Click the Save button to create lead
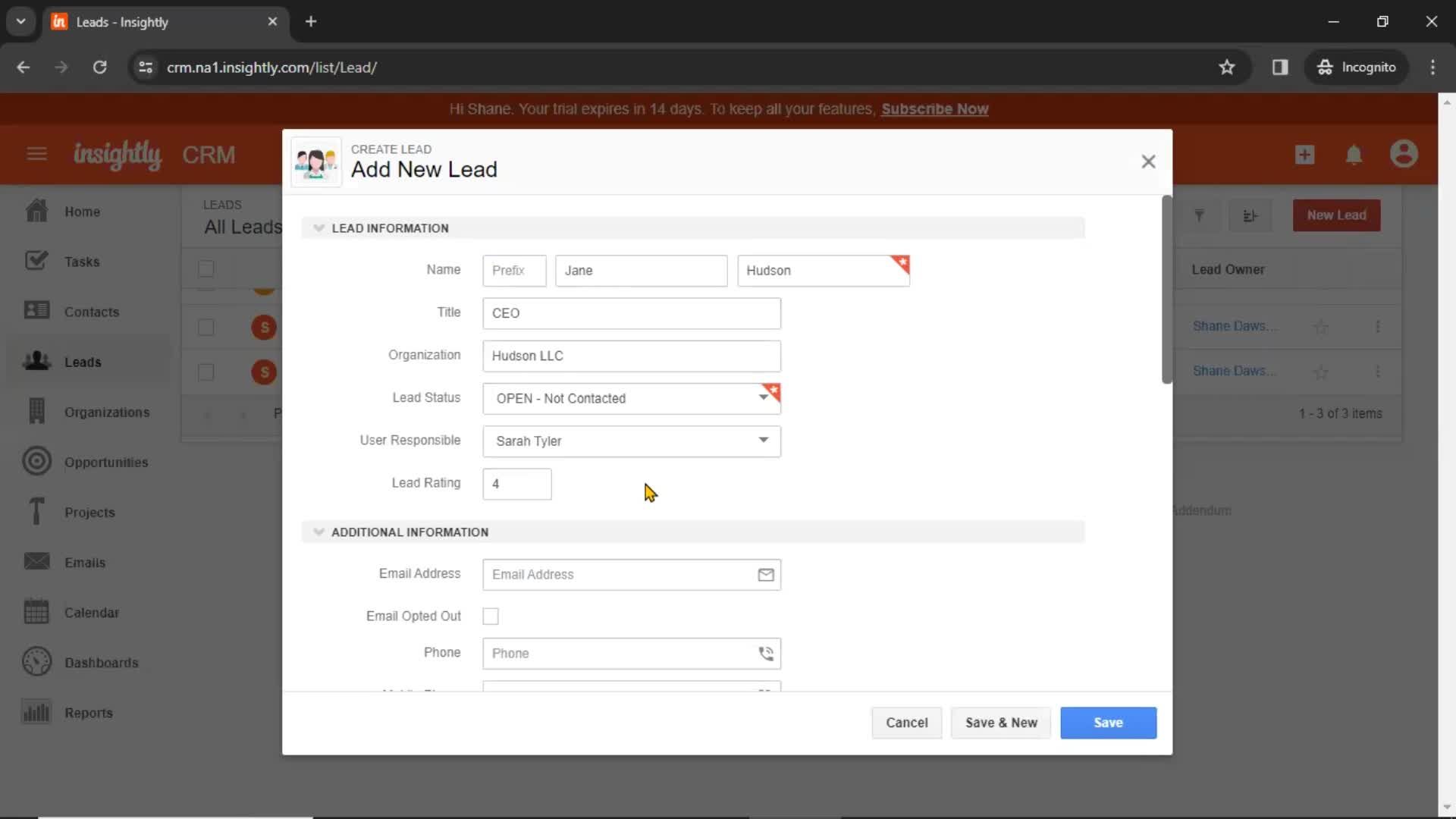The image size is (1456, 819). point(1108,722)
